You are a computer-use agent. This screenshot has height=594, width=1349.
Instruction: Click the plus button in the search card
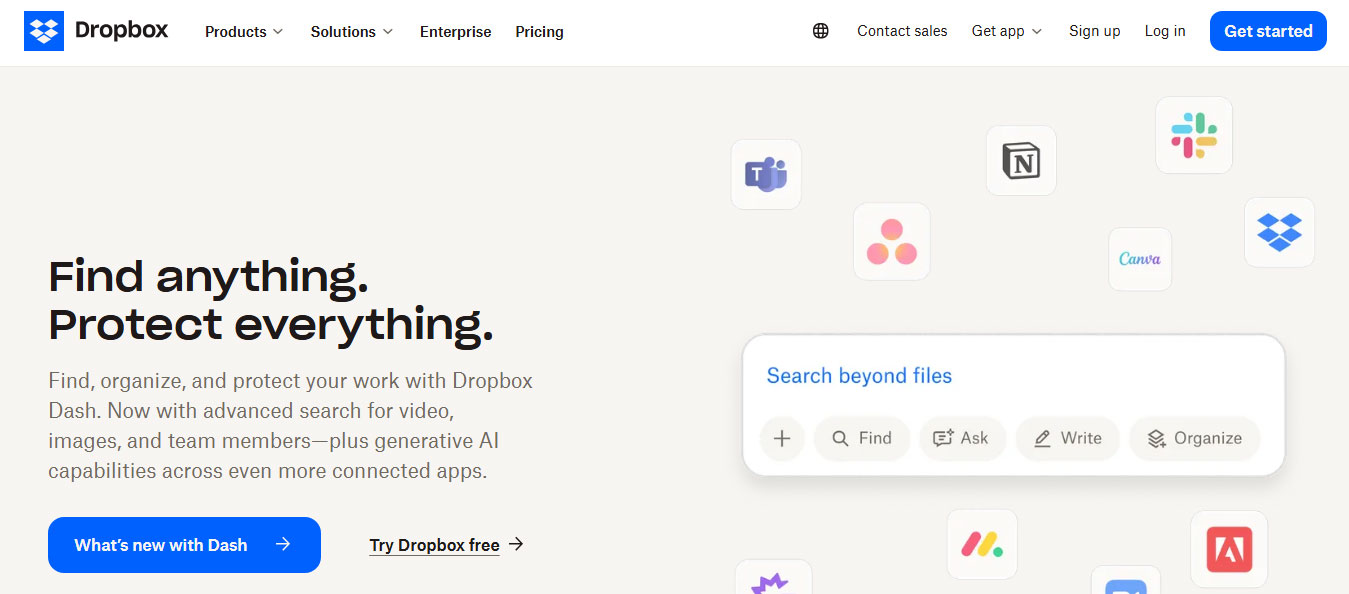(782, 438)
